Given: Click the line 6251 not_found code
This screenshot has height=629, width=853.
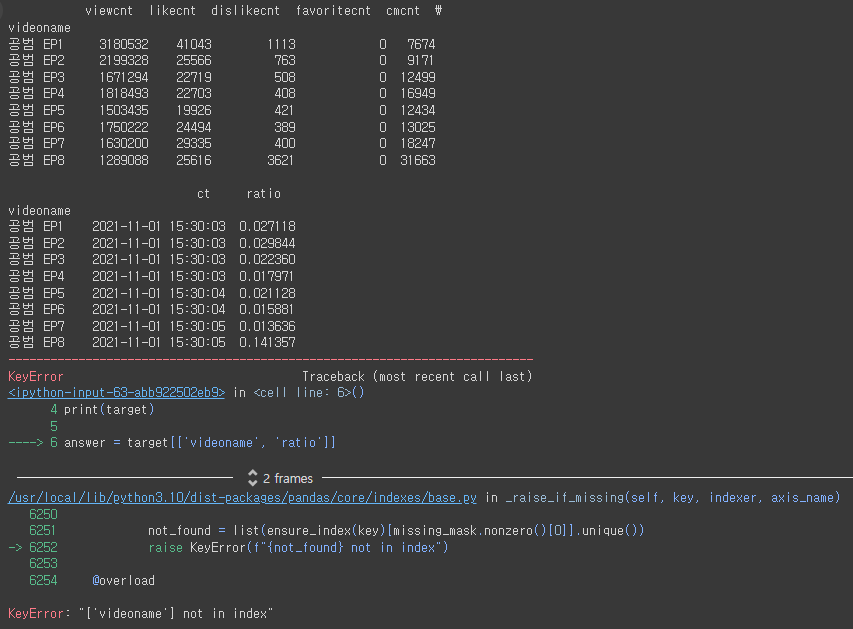Looking at the screenshot, I should point(396,531).
